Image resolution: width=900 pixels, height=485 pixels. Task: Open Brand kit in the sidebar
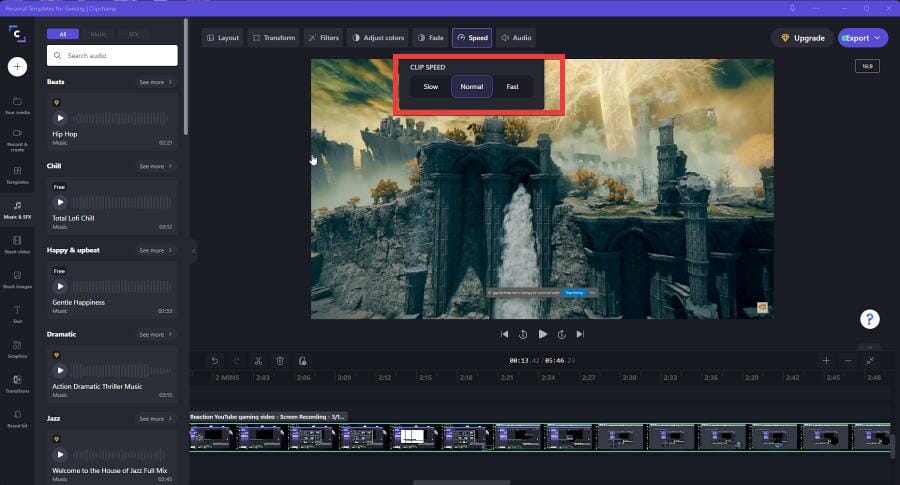(x=17, y=418)
